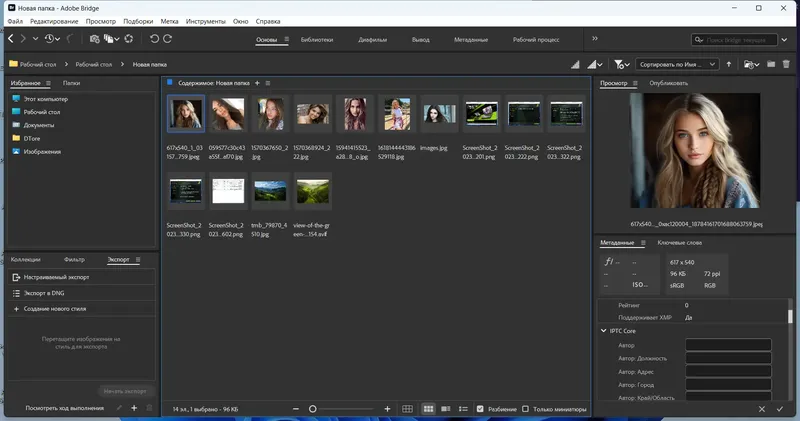The width and height of the screenshot is (800, 421).
Task: Go forward with the right arrow
Action: click(22, 39)
